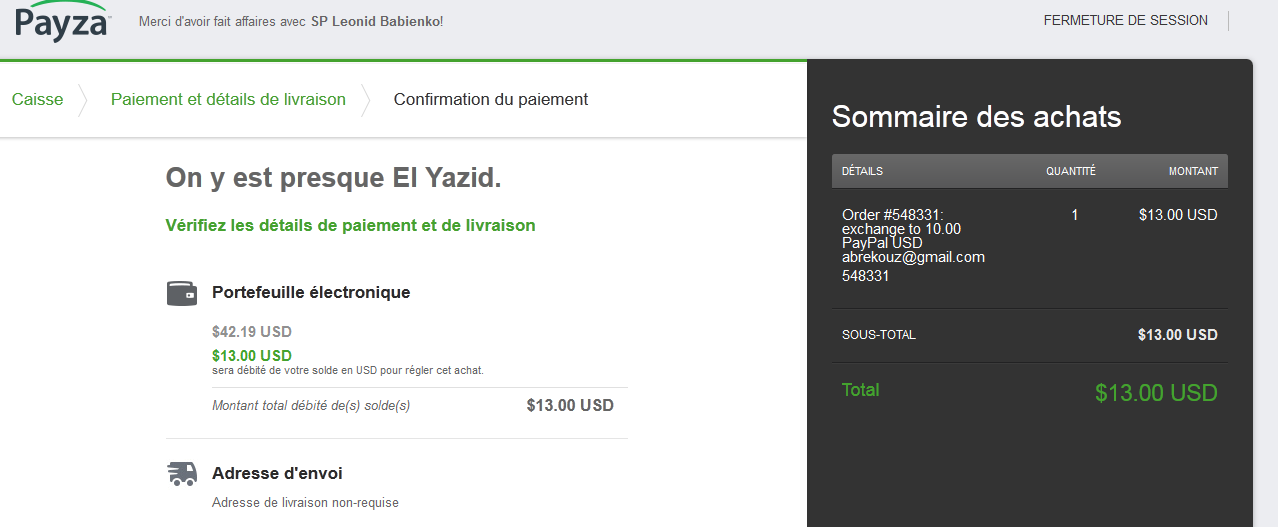
Task: Click the Adresse d'envoi heading
Action: point(277,473)
